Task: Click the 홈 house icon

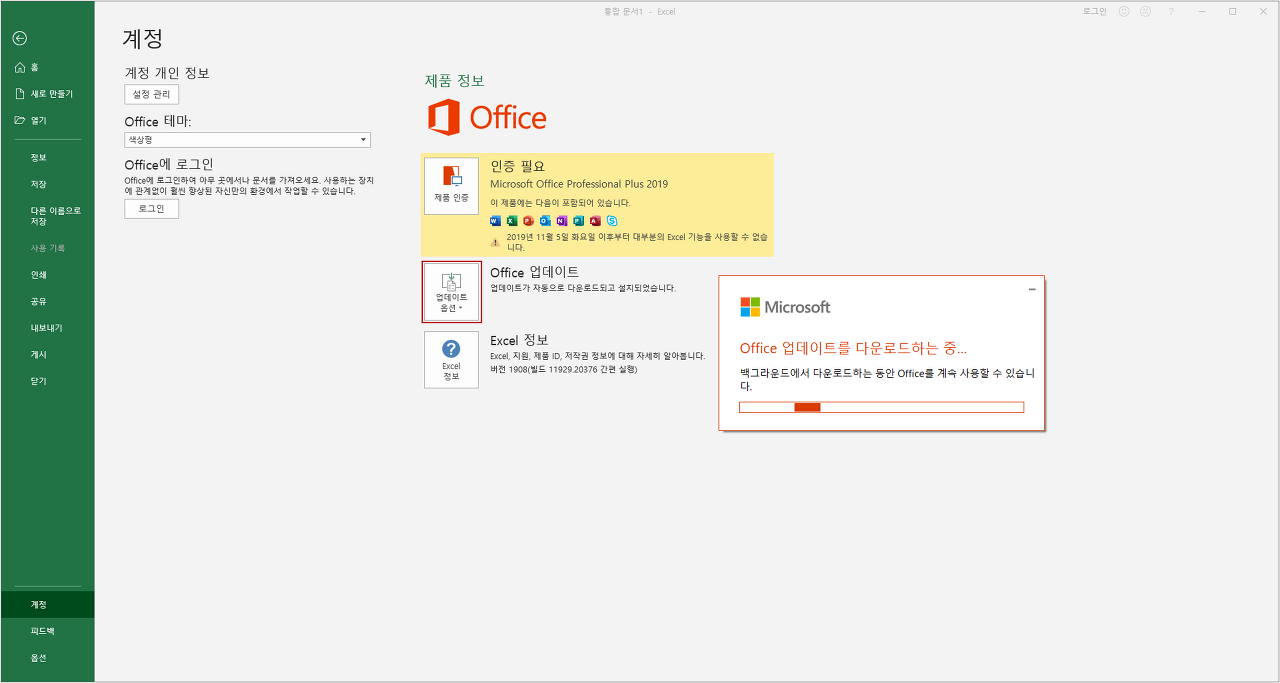Action: click(x=19, y=67)
